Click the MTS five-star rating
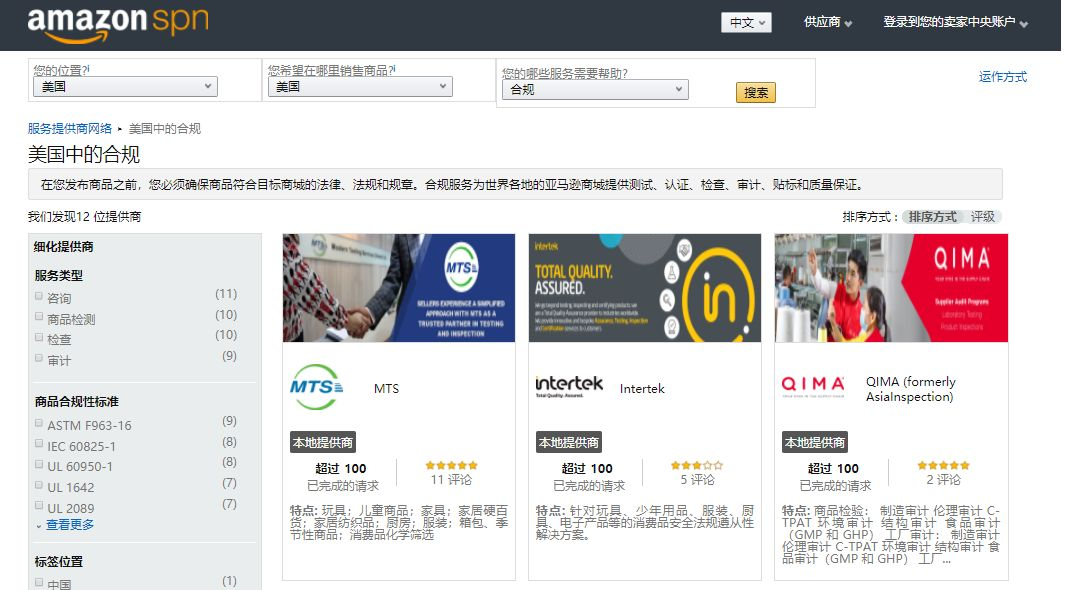The width and height of the screenshot is (1067, 590). [451, 465]
